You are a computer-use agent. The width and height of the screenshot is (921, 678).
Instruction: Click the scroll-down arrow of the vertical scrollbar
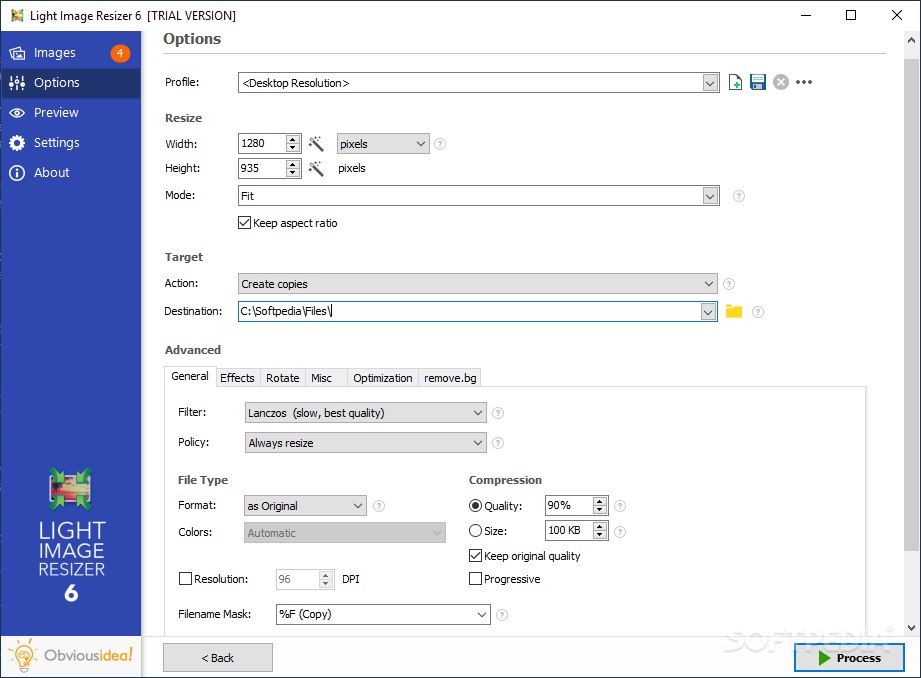click(x=911, y=627)
